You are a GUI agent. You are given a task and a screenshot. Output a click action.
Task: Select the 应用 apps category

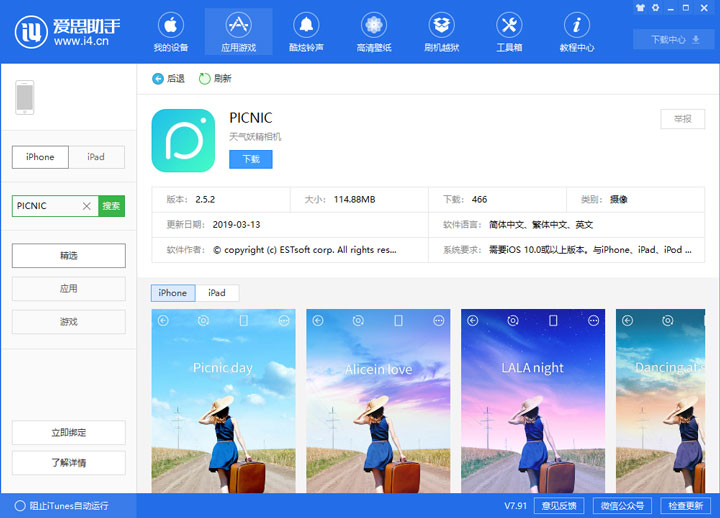click(x=68, y=289)
